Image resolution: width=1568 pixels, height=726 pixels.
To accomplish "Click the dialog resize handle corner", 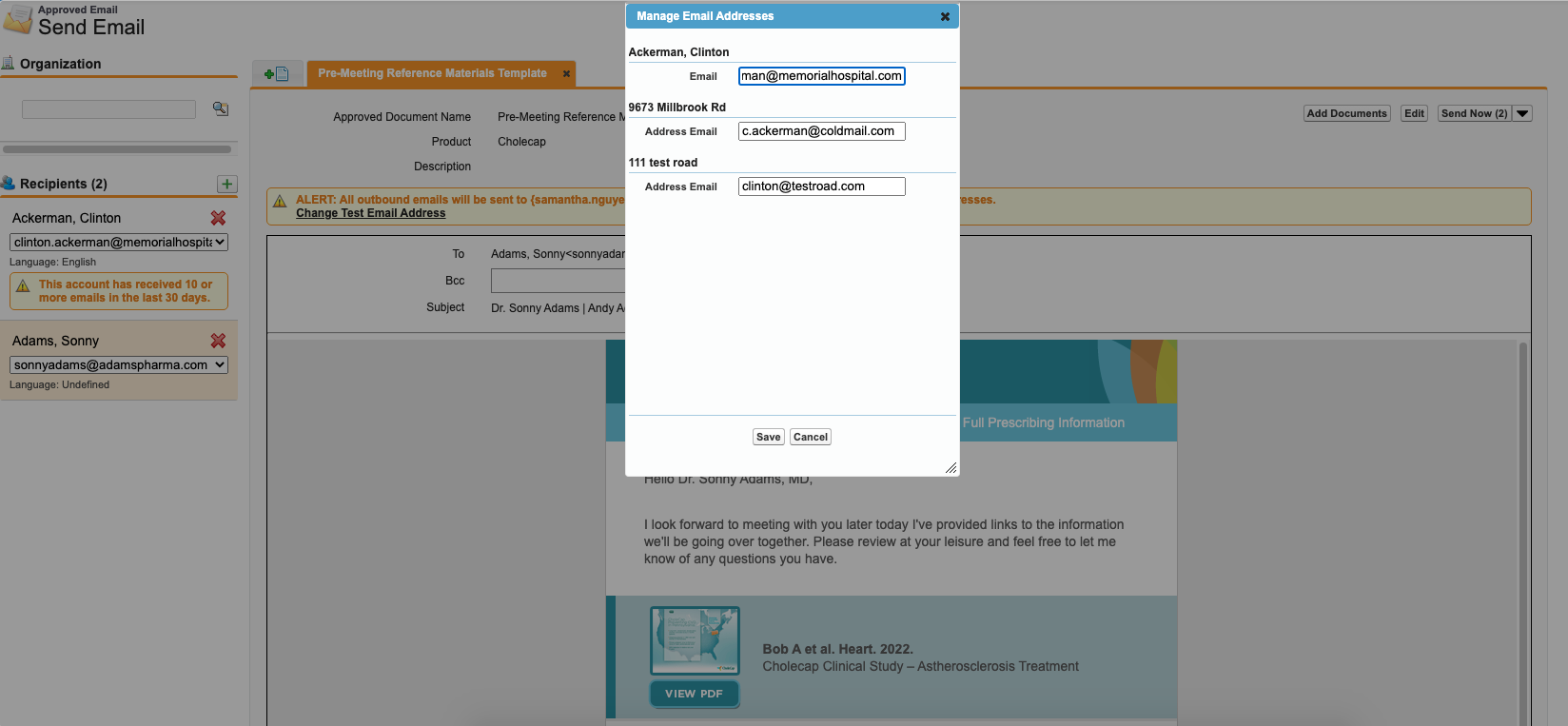I will [951, 467].
